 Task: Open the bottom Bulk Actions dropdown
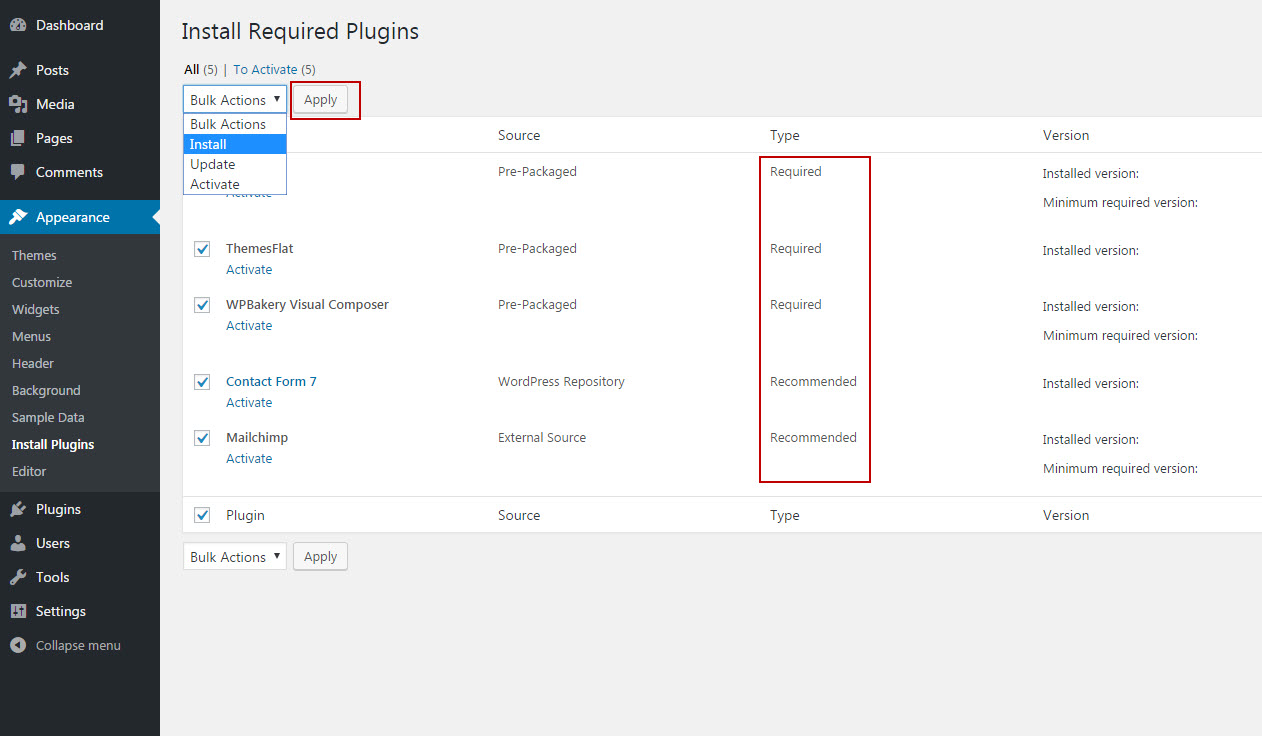(234, 557)
